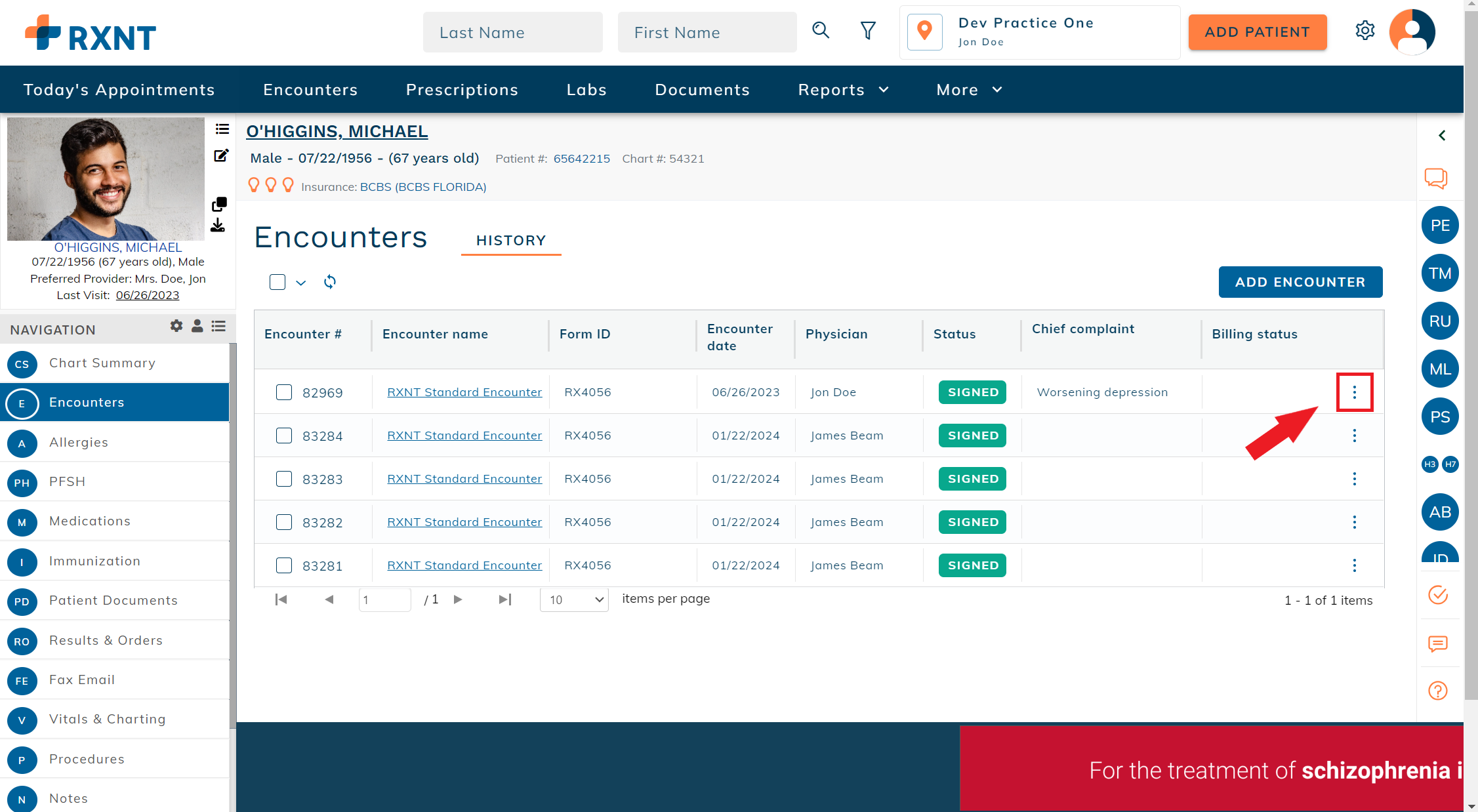Image resolution: width=1478 pixels, height=812 pixels.
Task: Toggle the select-all encounters checkbox
Action: tap(277, 282)
